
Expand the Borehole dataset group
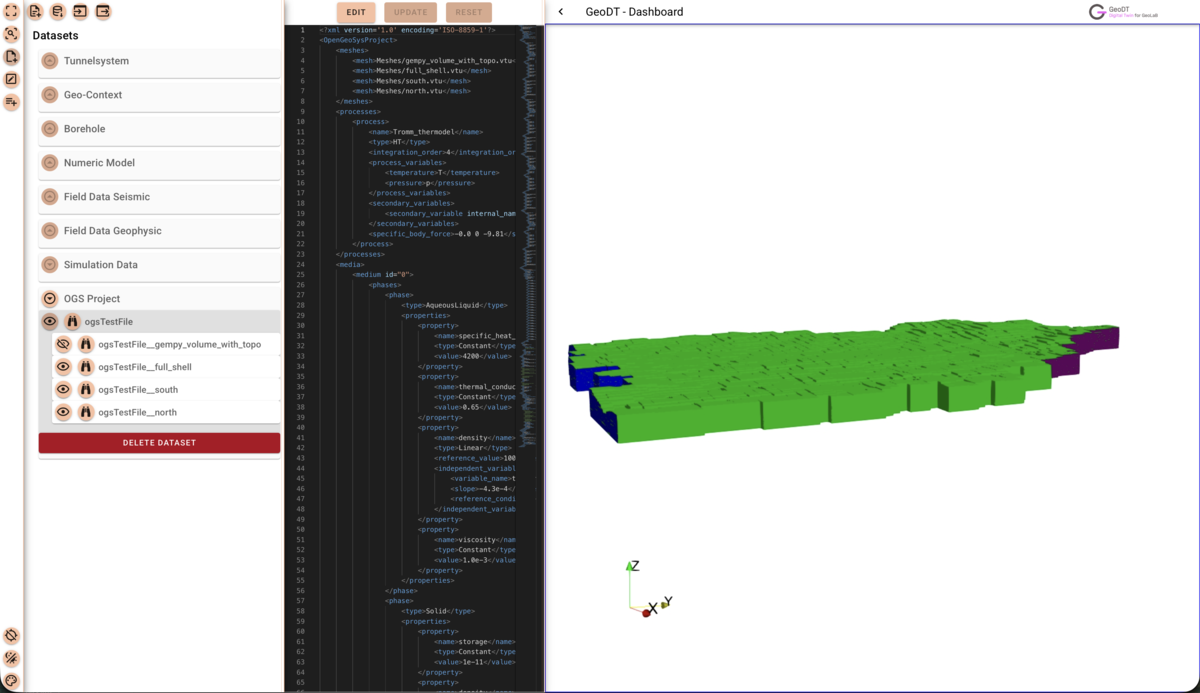coord(49,129)
